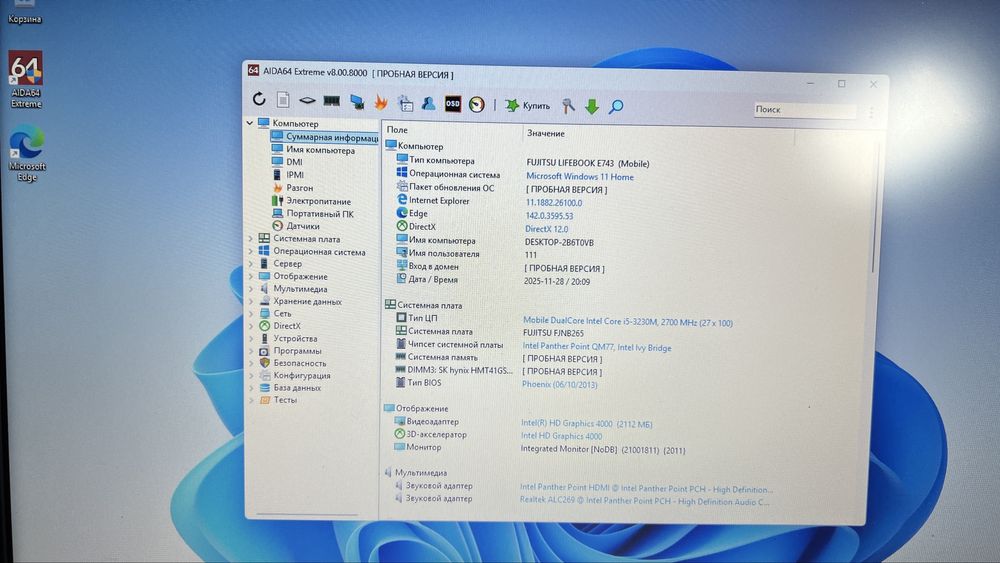
Task: Open the Intel(R) HD Graphics 4000 link
Action: tap(586, 423)
